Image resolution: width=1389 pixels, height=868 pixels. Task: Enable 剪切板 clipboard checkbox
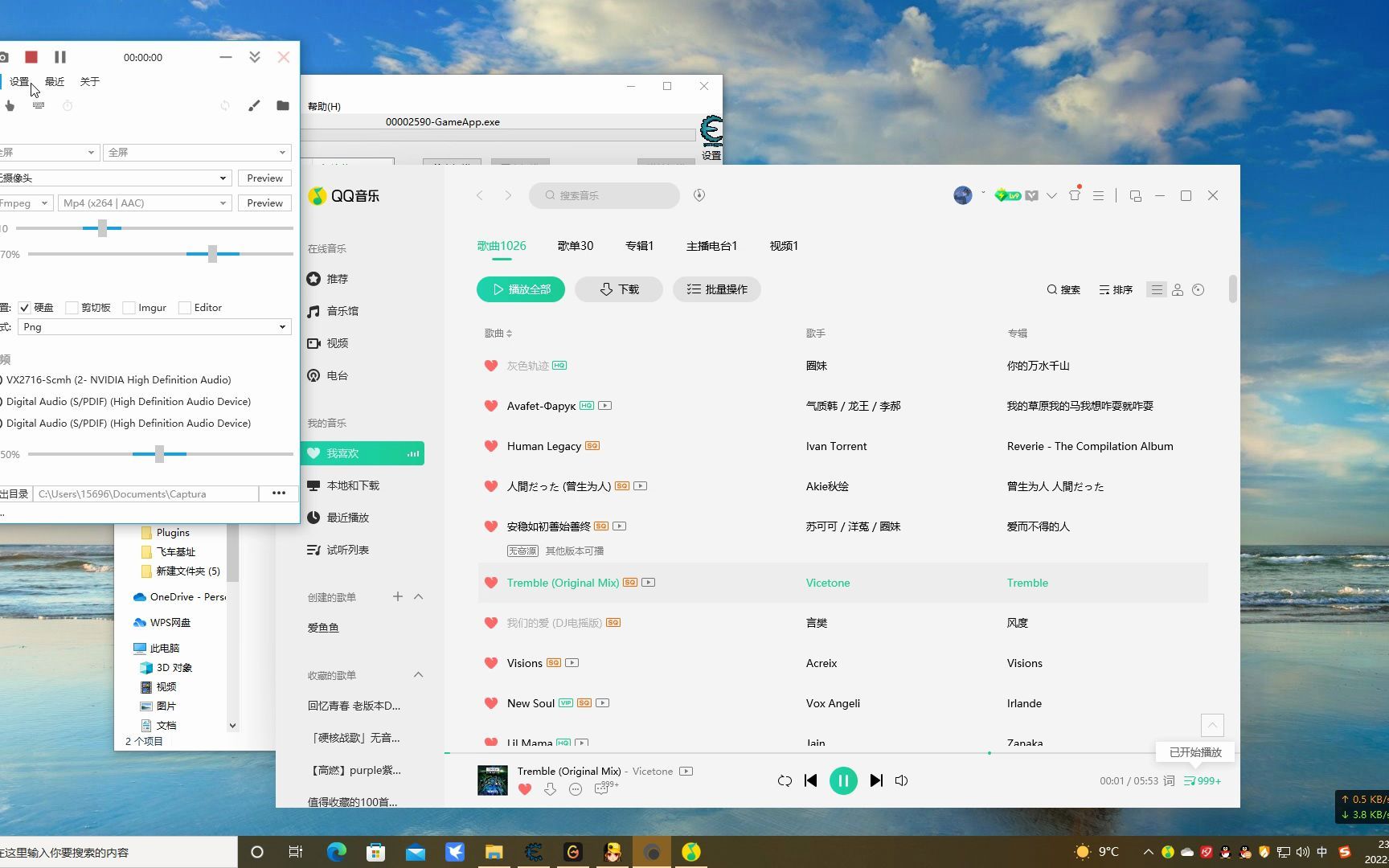[x=72, y=307]
